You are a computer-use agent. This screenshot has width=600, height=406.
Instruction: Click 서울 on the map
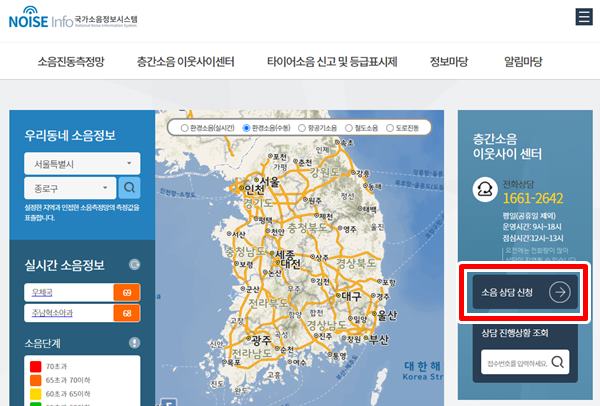(x=268, y=181)
